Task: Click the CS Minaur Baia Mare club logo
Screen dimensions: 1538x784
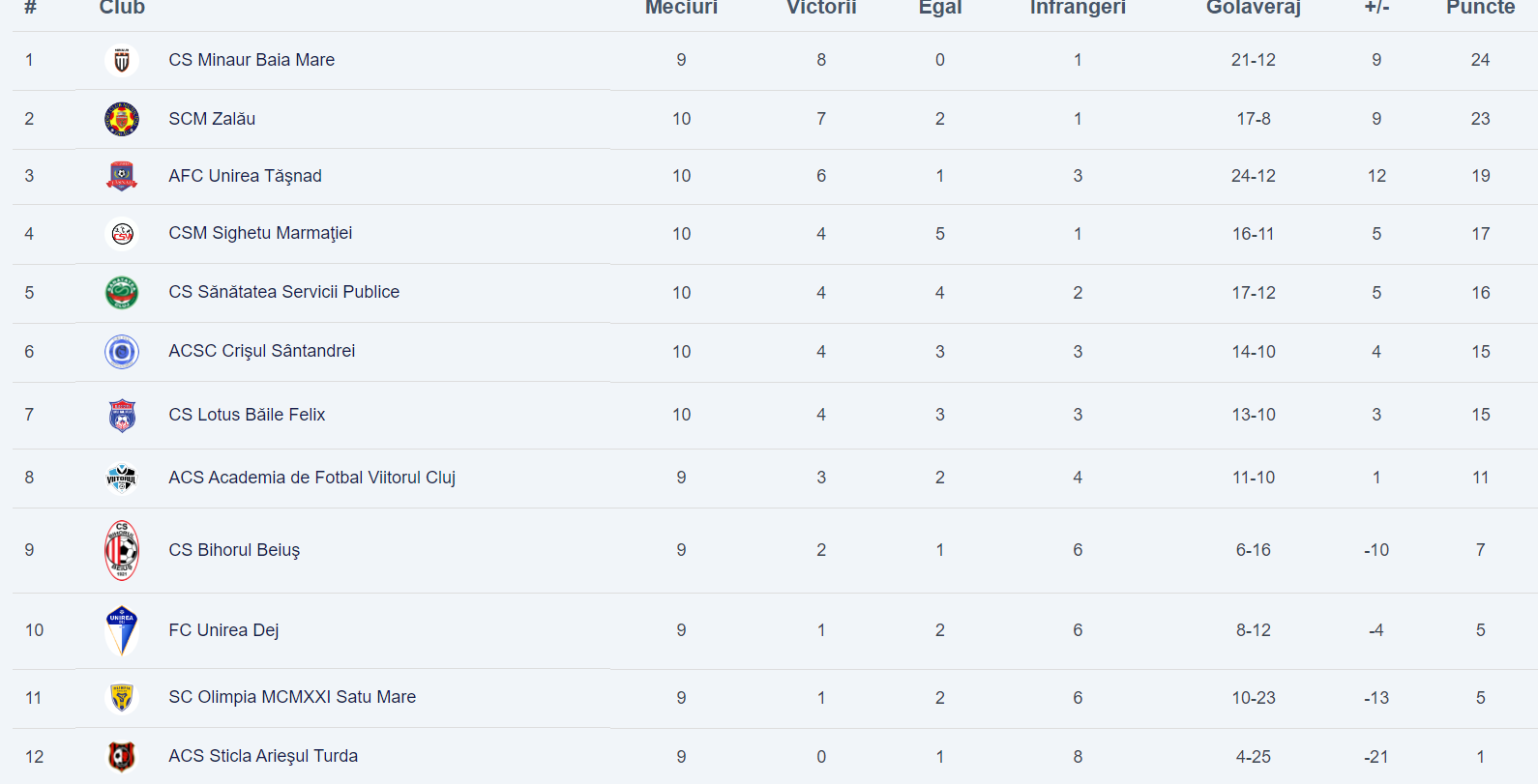Action: 122,61
